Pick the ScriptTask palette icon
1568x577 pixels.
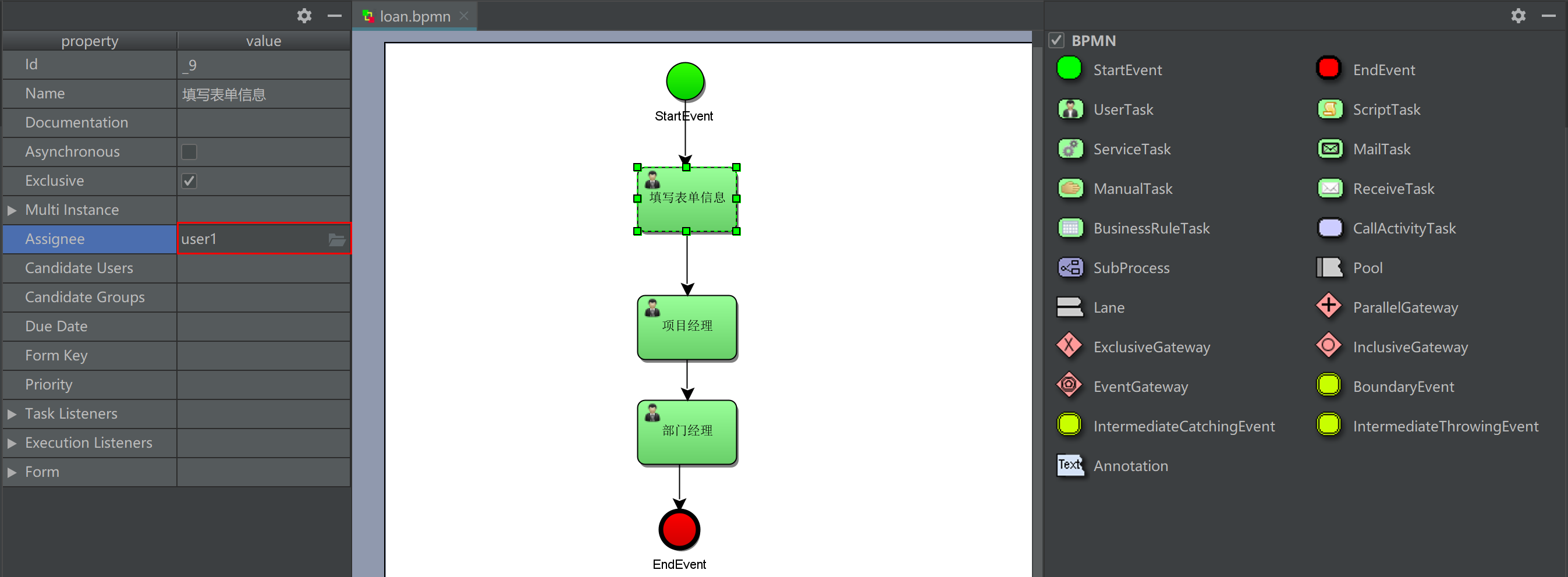pos(1329,109)
